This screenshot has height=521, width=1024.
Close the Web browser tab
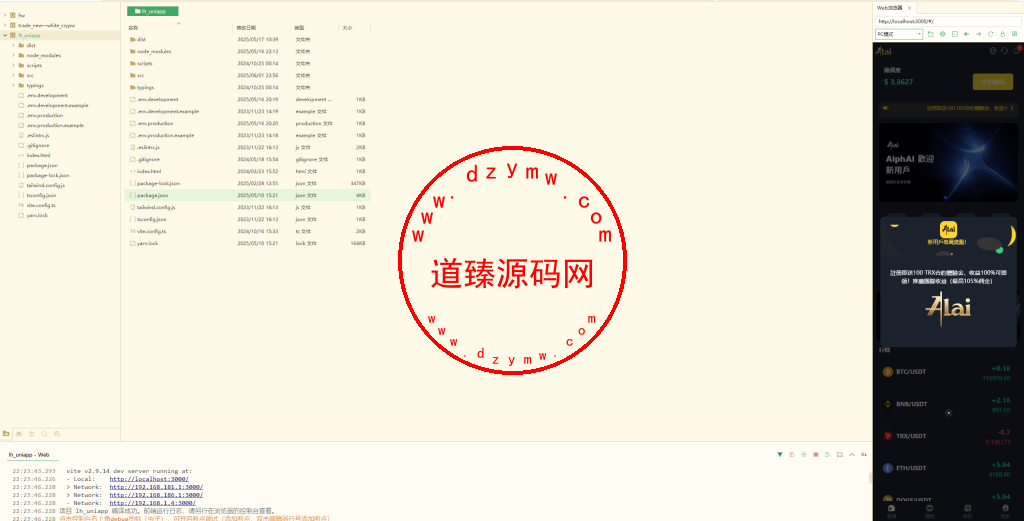(909, 8)
